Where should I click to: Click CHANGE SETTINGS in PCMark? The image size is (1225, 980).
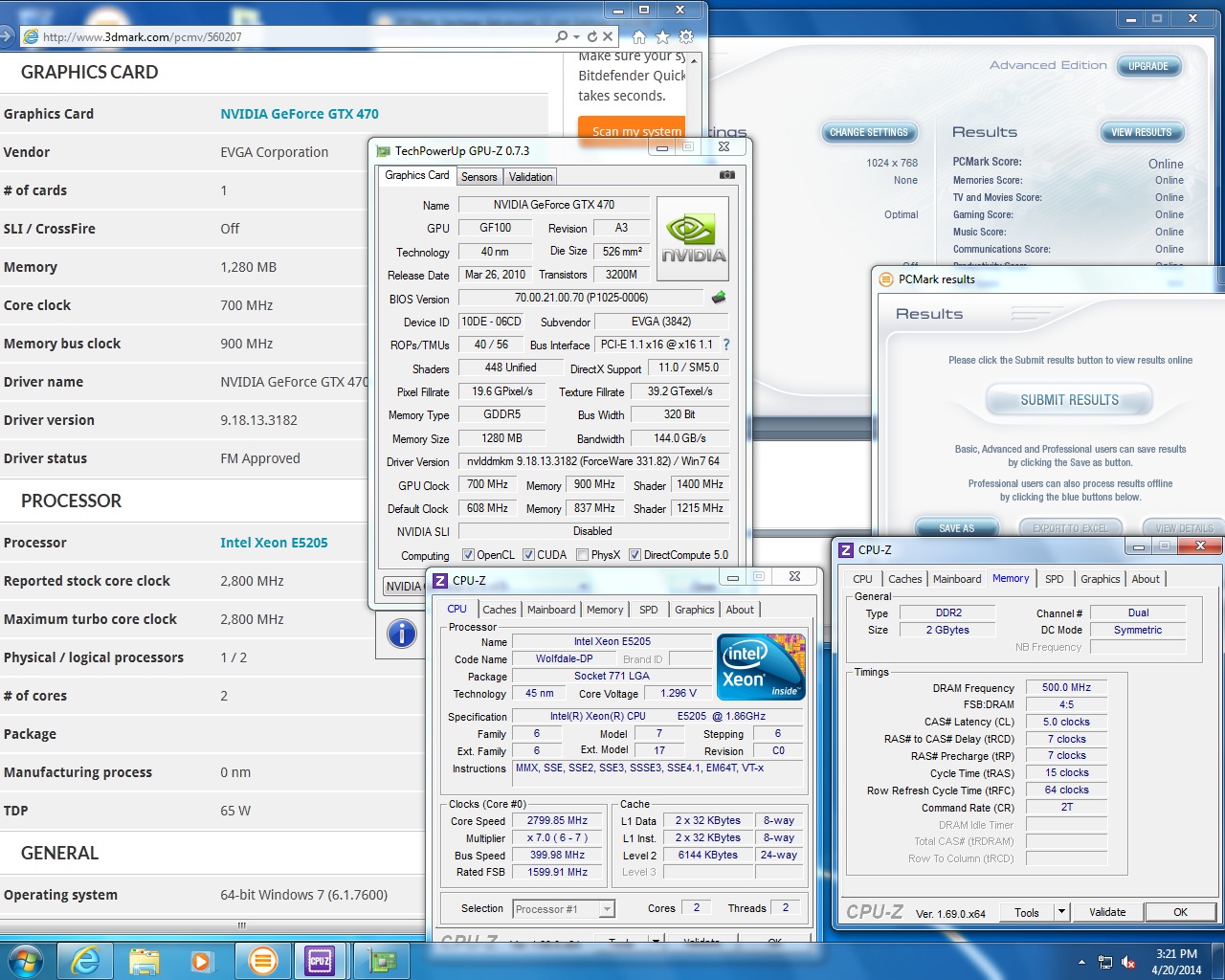click(868, 133)
